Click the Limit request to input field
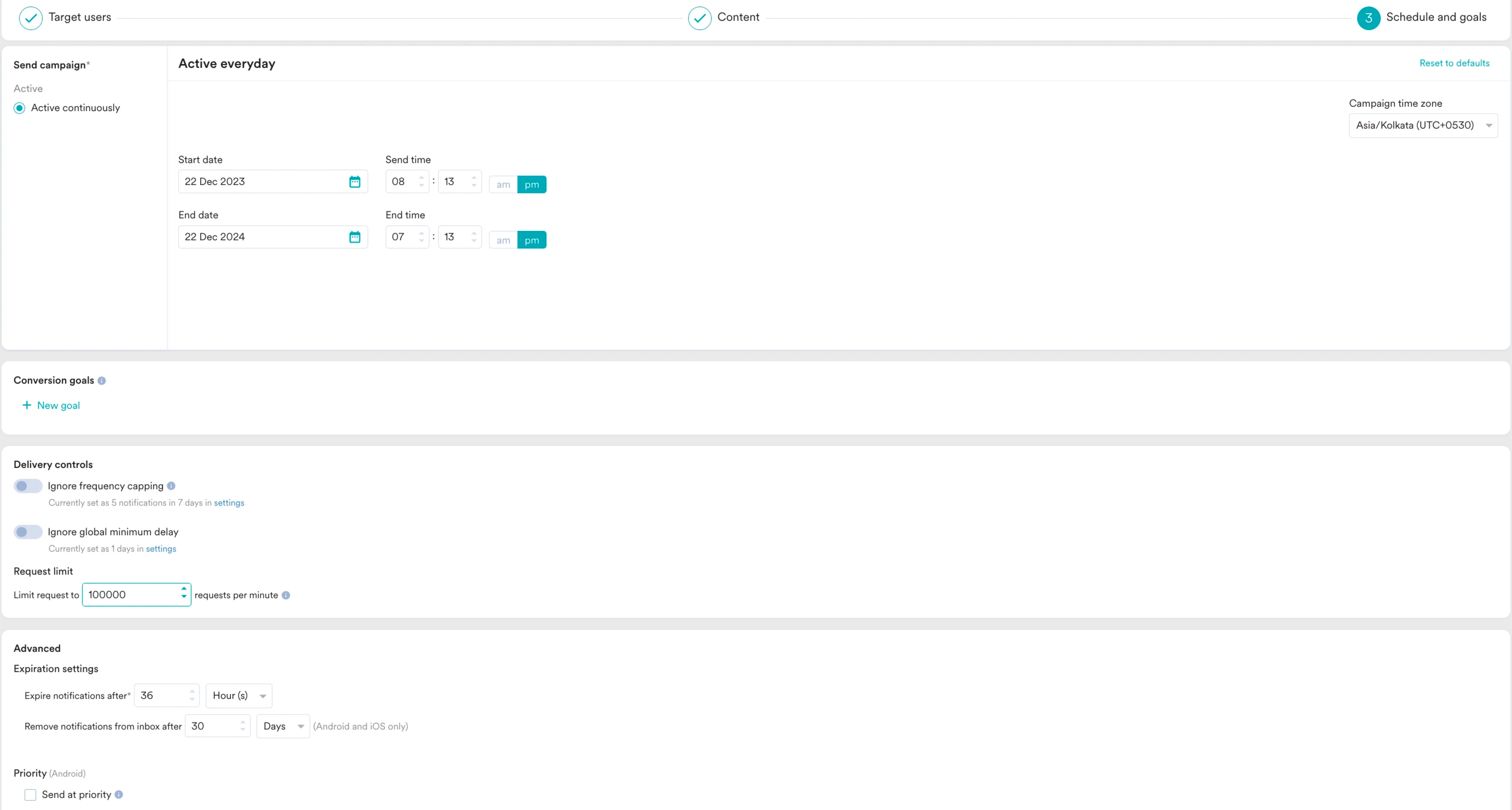The height and width of the screenshot is (810, 1512). [130, 594]
